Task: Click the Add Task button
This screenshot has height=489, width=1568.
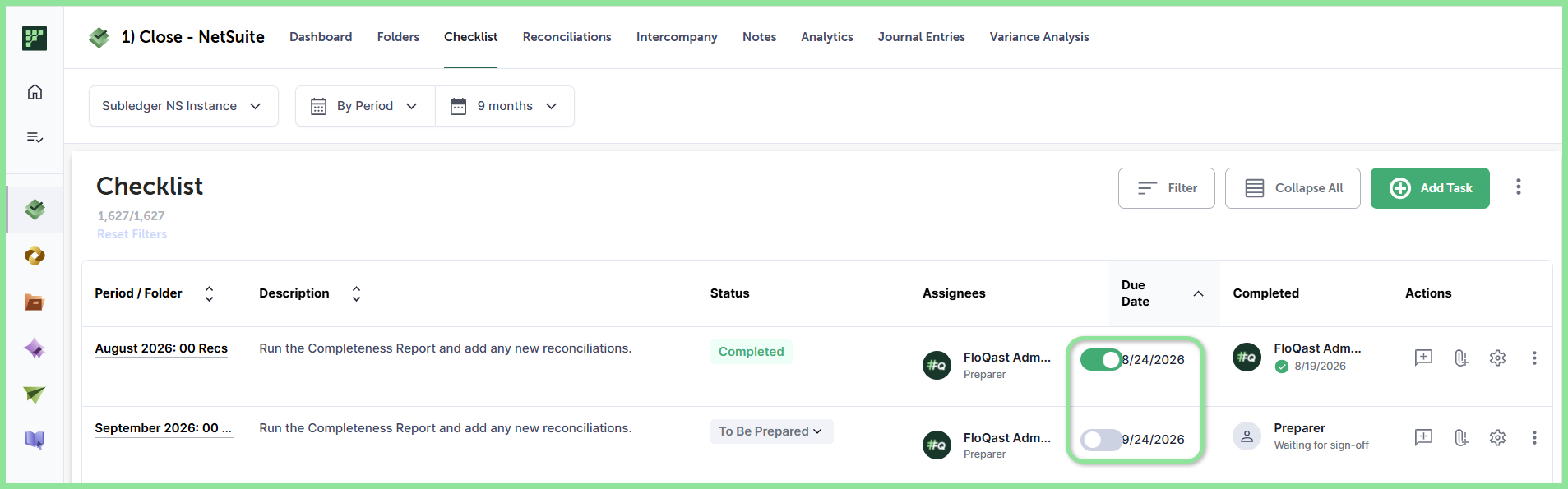Action: [x=1430, y=188]
